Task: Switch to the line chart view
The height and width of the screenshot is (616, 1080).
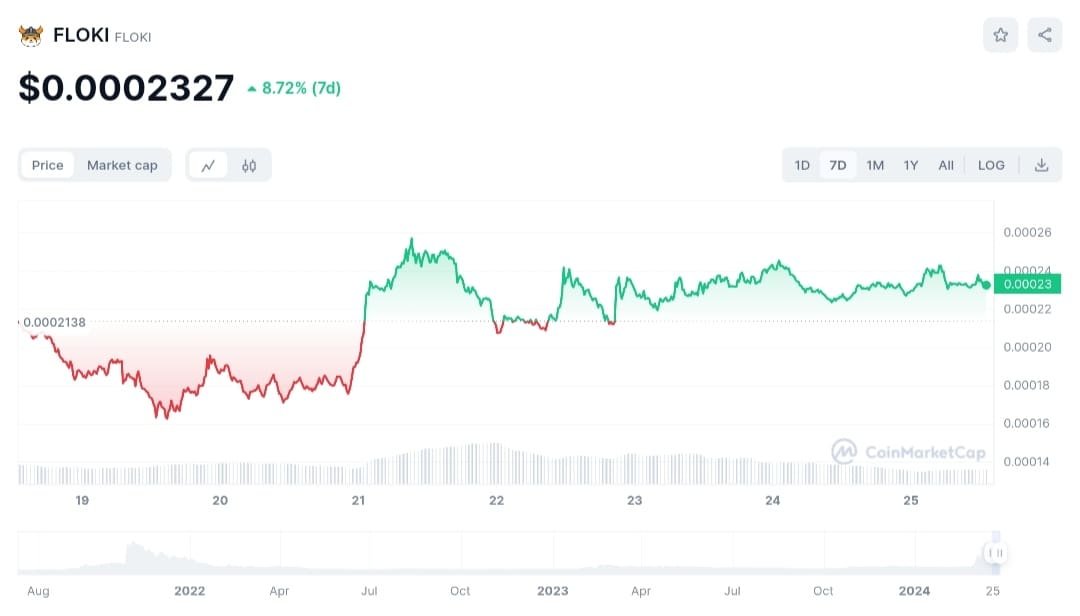Action: pos(208,166)
